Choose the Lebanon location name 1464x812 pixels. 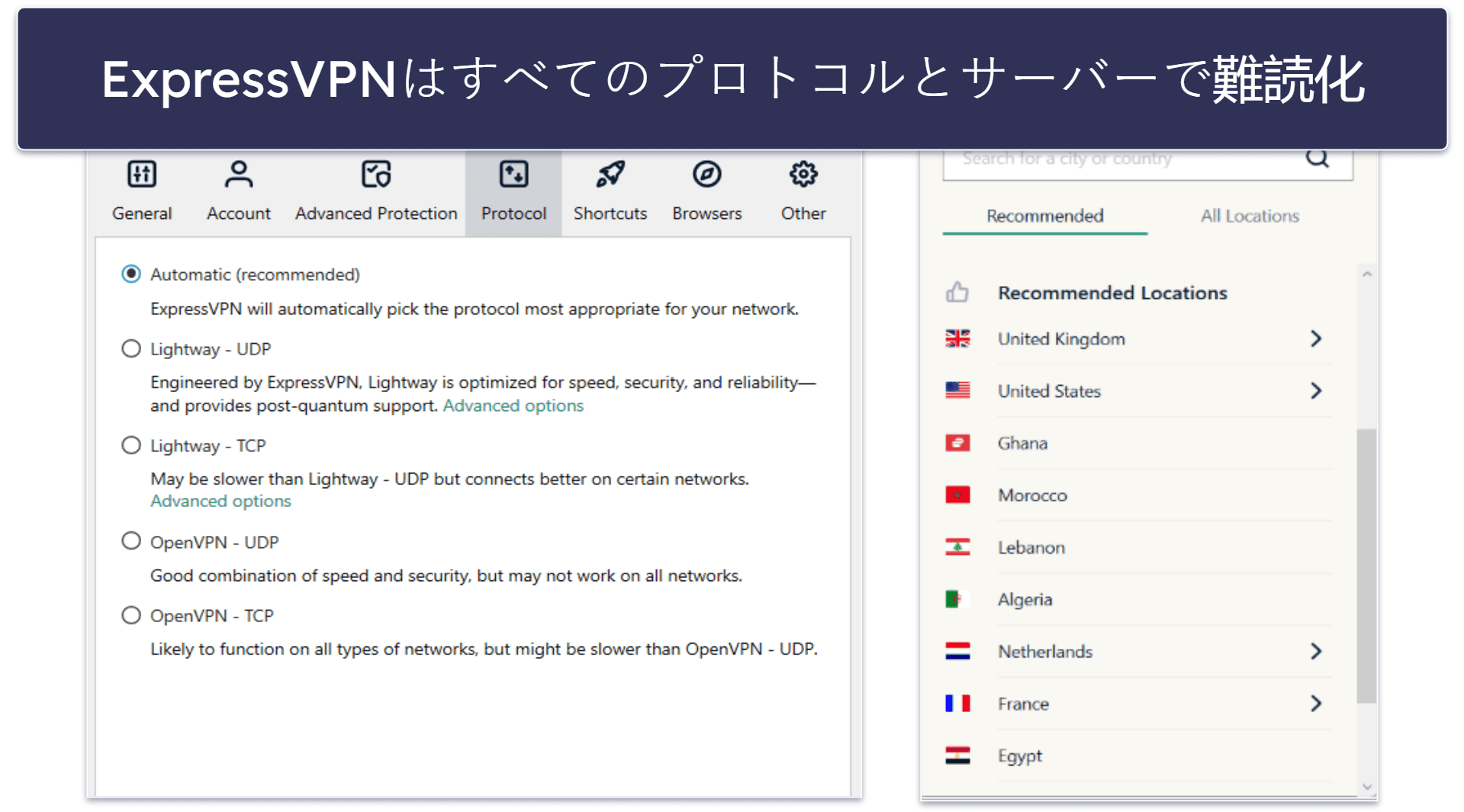(1031, 547)
